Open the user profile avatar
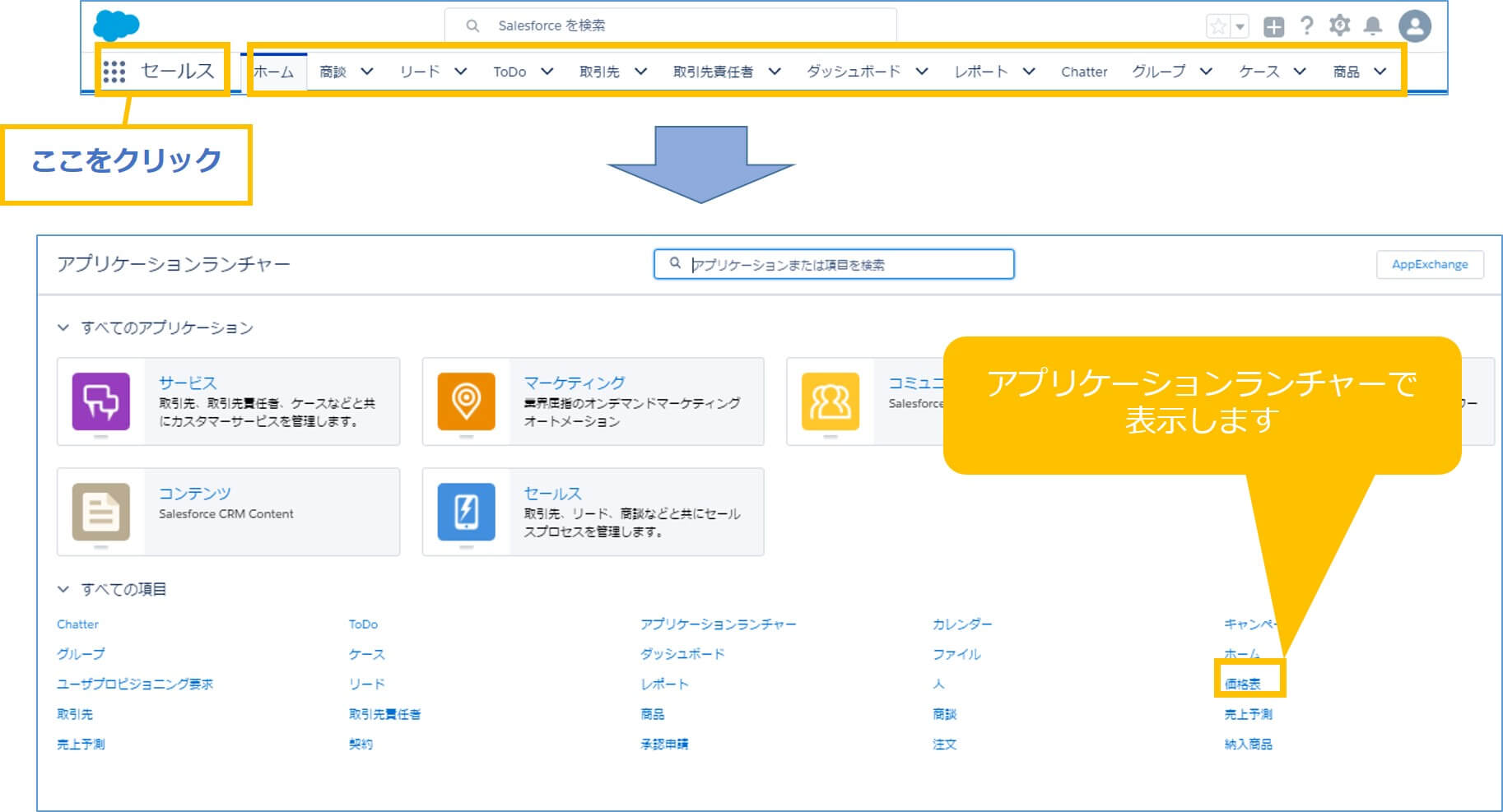The image size is (1503, 812). [1415, 26]
